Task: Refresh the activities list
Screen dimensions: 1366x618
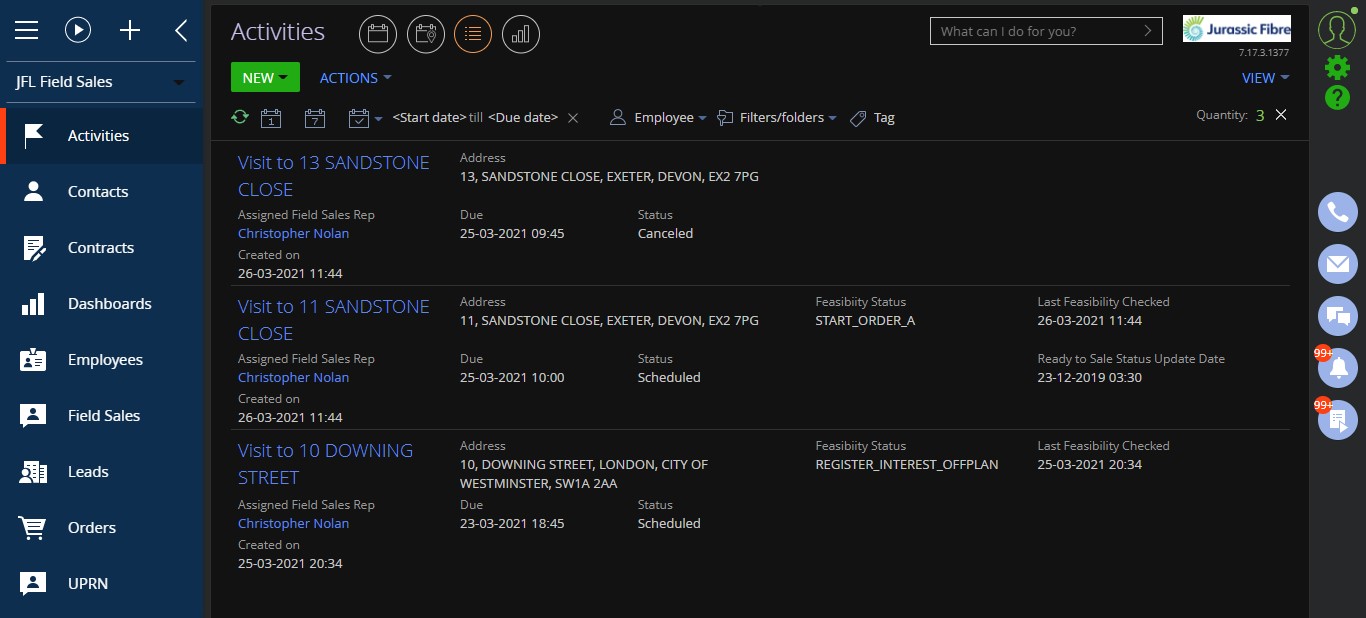Action: (240, 117)
